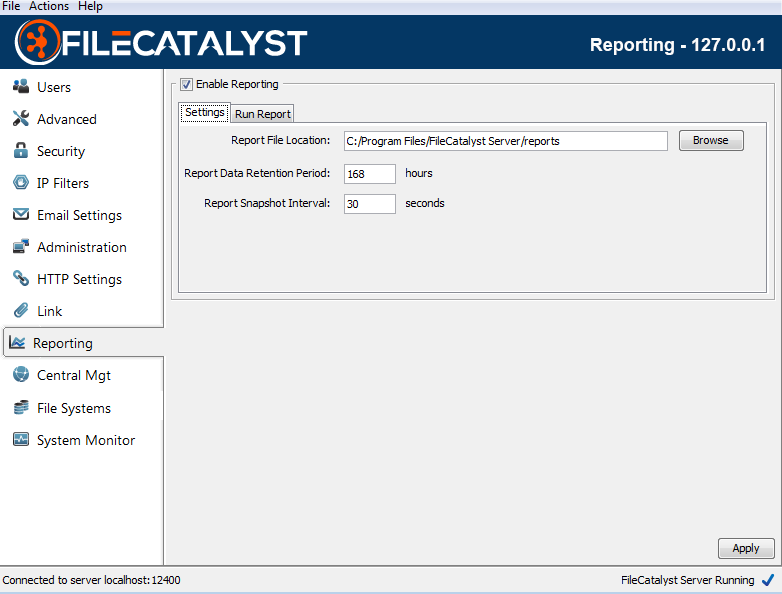Screen dimensions: 782x594
Task: Click the 'Report File Location:' label
Action: (280, 140)
